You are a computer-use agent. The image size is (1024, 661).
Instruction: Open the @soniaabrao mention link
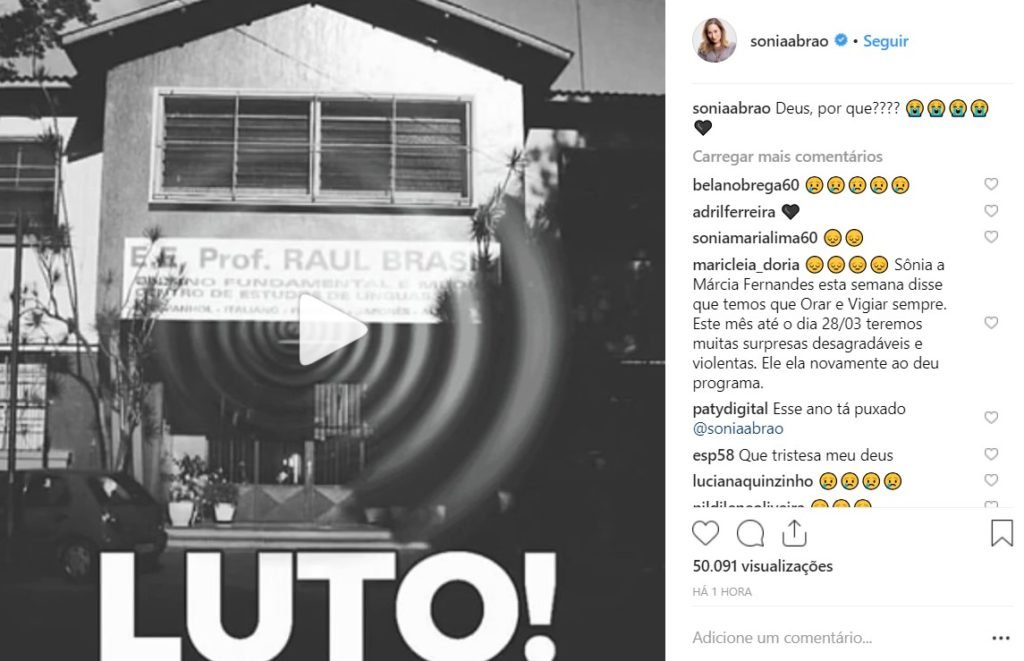pyautogui.click(x=738, y=428)
